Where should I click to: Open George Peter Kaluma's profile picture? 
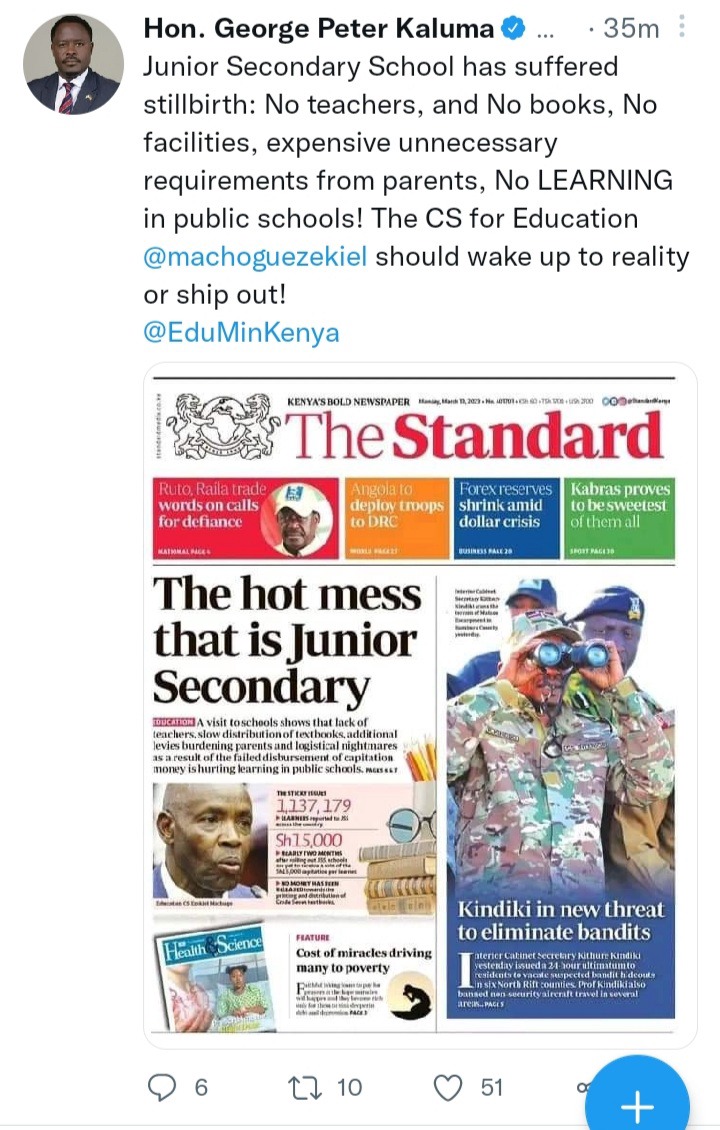coord(74,64)
